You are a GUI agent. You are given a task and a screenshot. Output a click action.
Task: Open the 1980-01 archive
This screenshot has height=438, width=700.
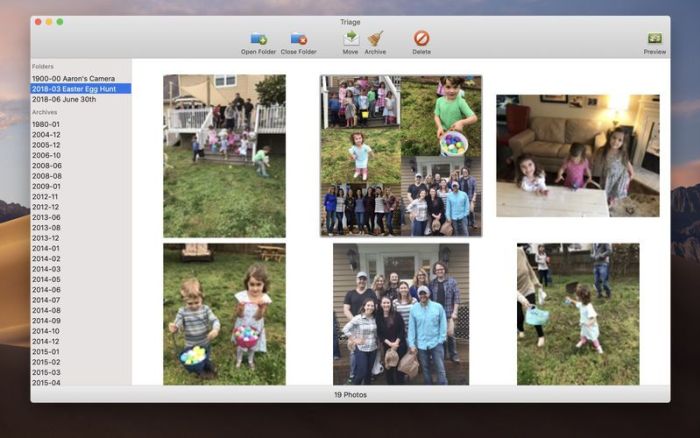[x=81, y=124]
